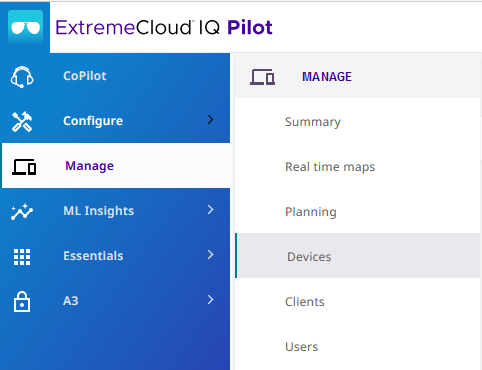Screen dimensions: 482x370
Task: Click the ExtremeCloud IQ sunglasses logo icon
Action: tap(26, 27)
